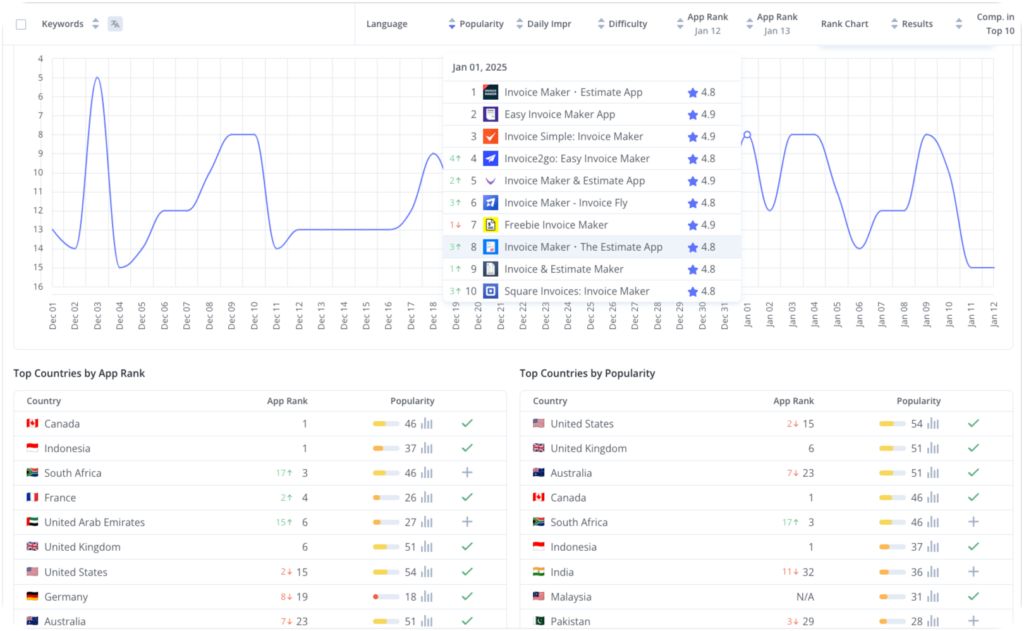1024x631 pixels.
Task: Tick the select-all keywords checkbox
Action: 21,24
